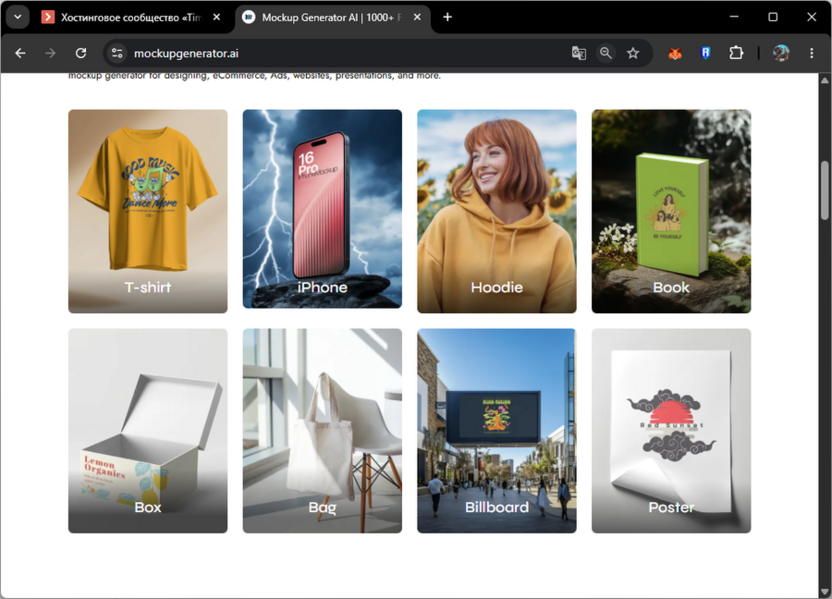Open the Bag mockup category
Image resolution: width=832 pixels, height=599 pixels.
click(322, 430)
